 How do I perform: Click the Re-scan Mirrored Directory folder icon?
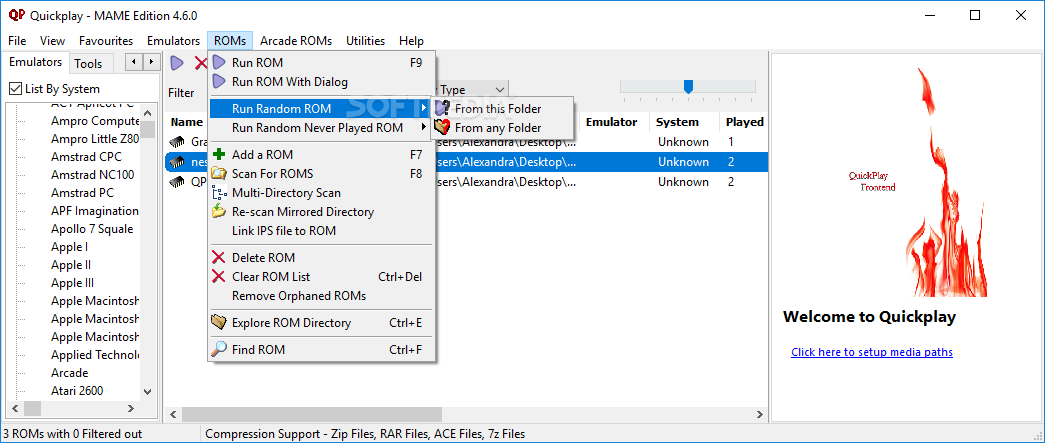click(219, 212)
